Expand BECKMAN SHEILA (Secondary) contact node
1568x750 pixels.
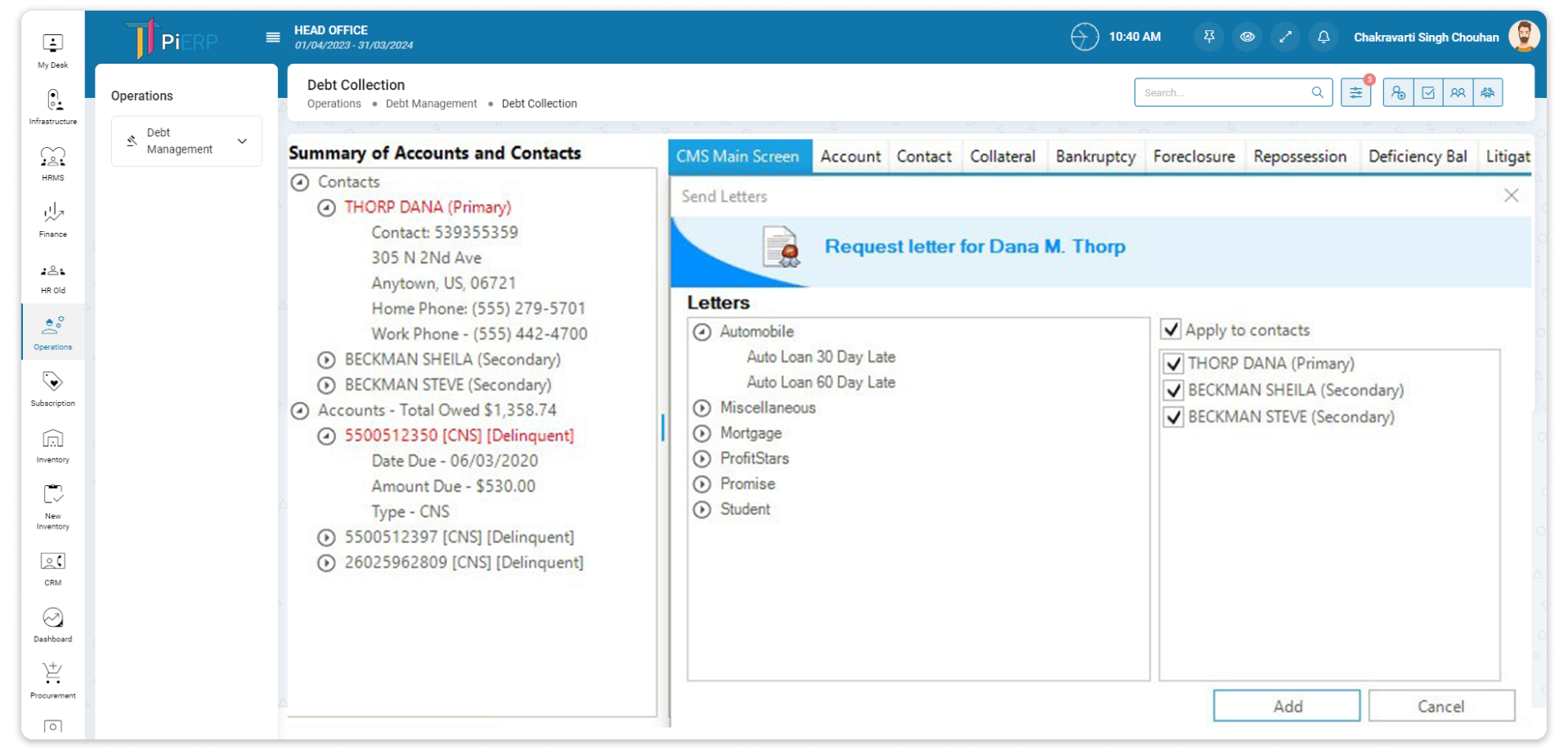tap(326, 360)
